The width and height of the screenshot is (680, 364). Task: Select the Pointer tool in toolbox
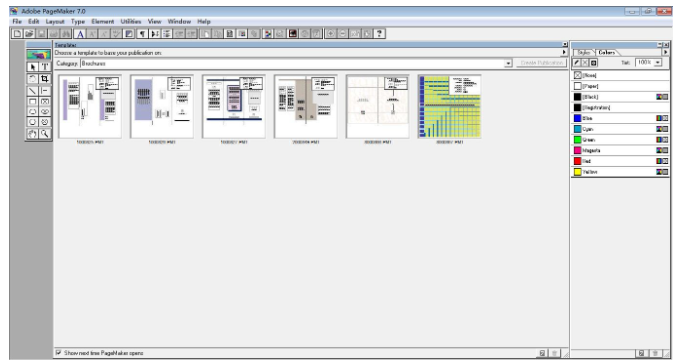pyautogui.click(x=33, y=67)
